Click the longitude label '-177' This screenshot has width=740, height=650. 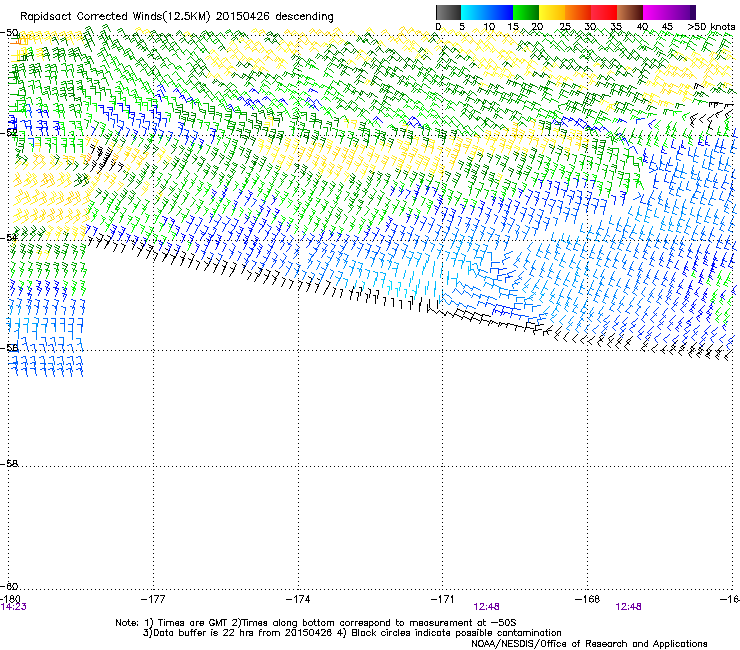click(153, 599)
